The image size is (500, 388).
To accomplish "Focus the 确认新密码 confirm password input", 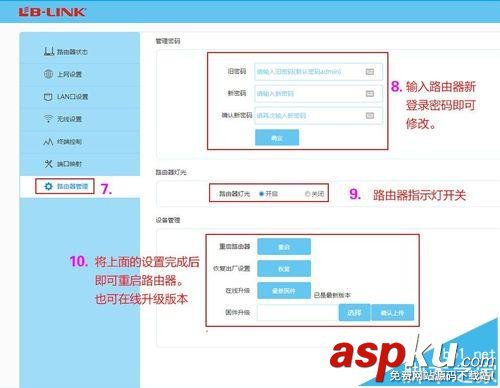I will click(x=318, y=116).
